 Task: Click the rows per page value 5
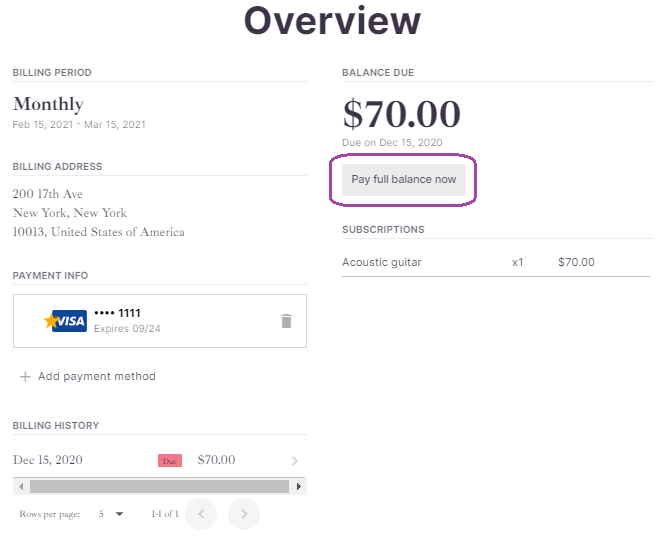point(101,514)
